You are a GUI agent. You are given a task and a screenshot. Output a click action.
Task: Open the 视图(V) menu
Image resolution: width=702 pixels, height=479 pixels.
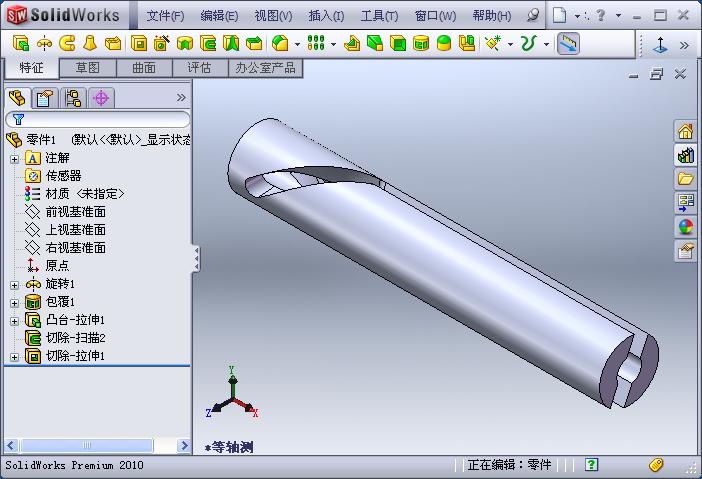point(273,16)
